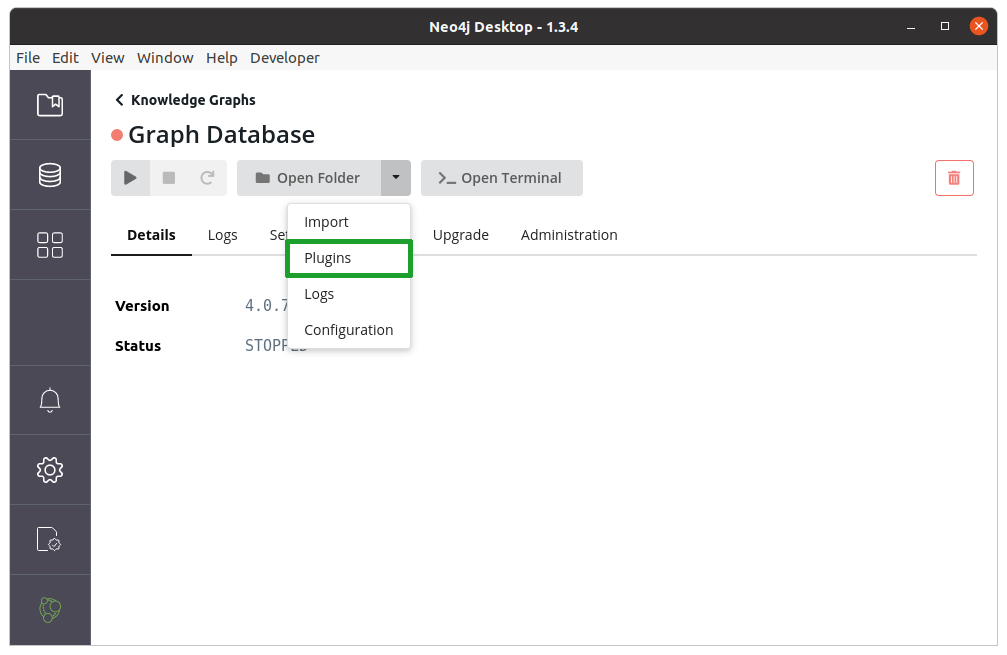Switch to the Administration tab
The height and width of the screenshot is (655, 1007).
pyautogui.click(x=569, y=235)
